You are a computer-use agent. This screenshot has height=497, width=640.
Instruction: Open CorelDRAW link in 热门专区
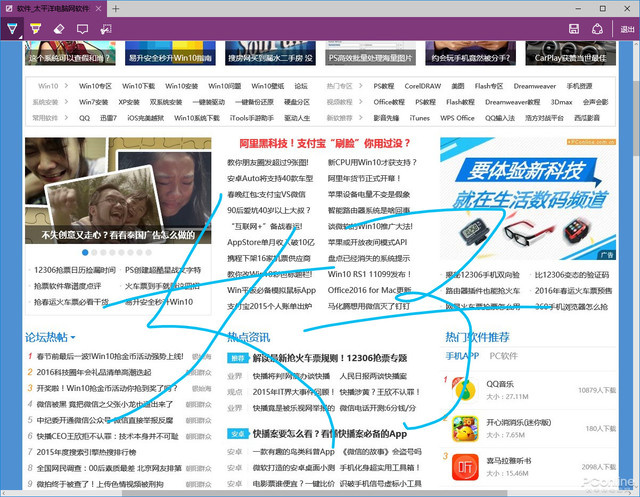pos(423,86)
